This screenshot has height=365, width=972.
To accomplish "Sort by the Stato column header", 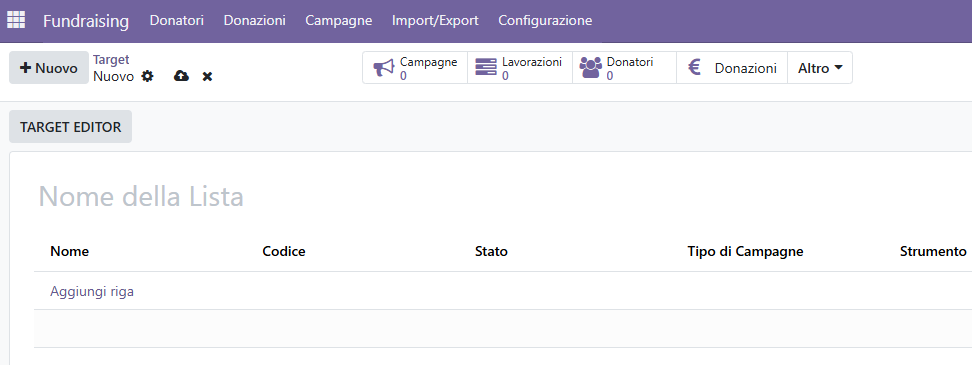I will pos(491,251).
